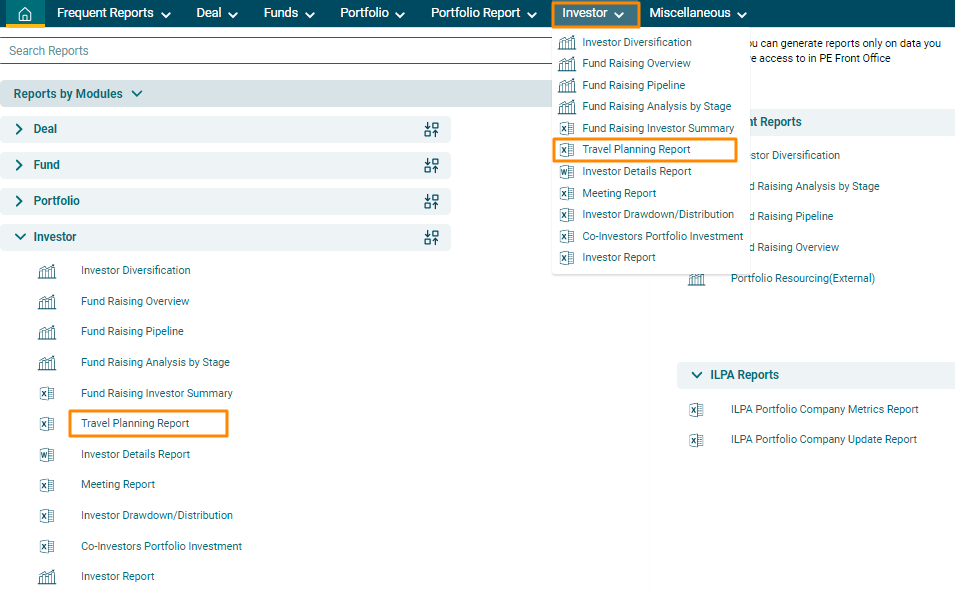Collapse the Investor module section
This screenshot has width=955, height=593.
[19, 237]
